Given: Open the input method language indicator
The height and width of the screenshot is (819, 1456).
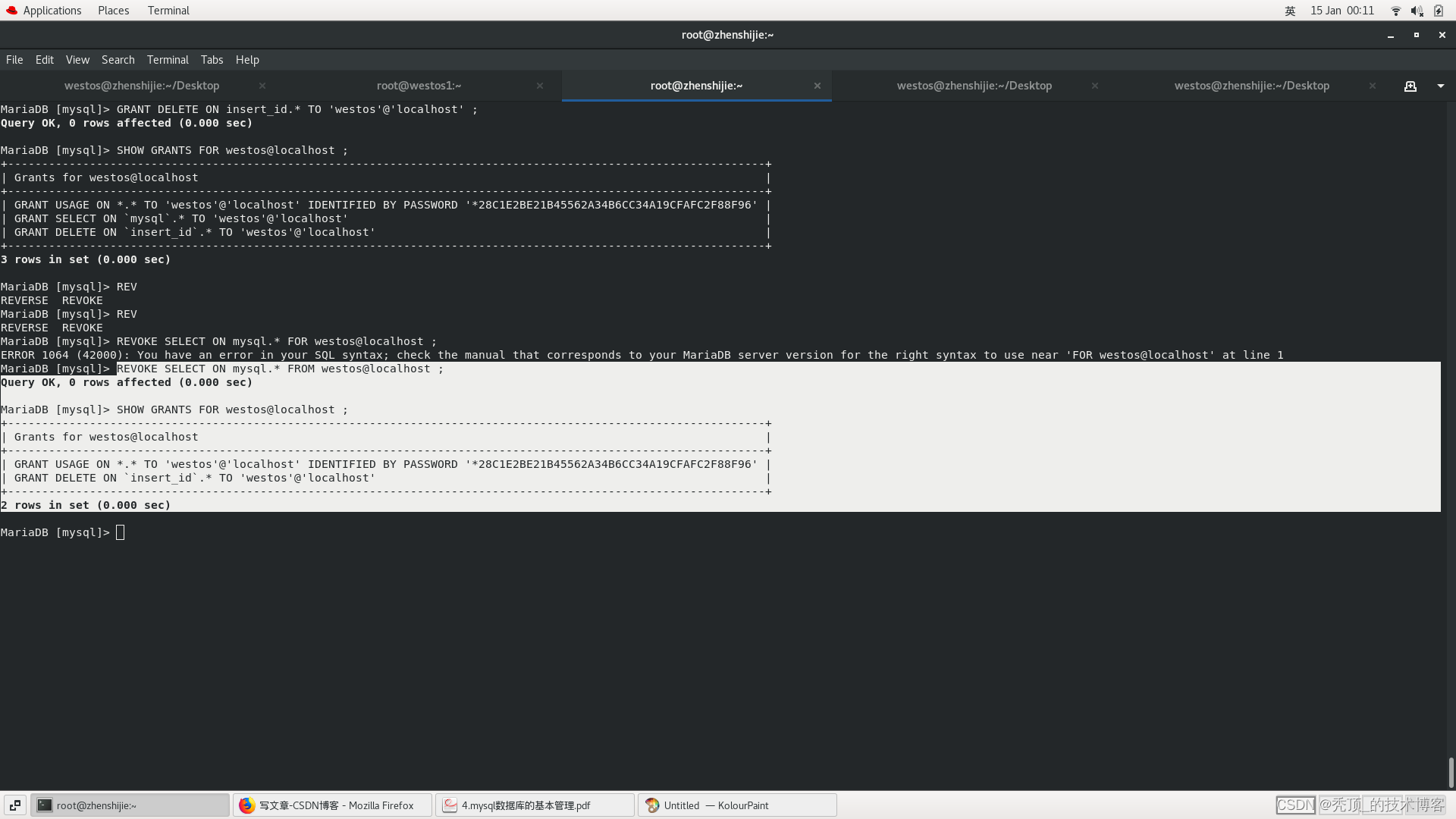Looking at the screenshot, I should [1290, 11].
